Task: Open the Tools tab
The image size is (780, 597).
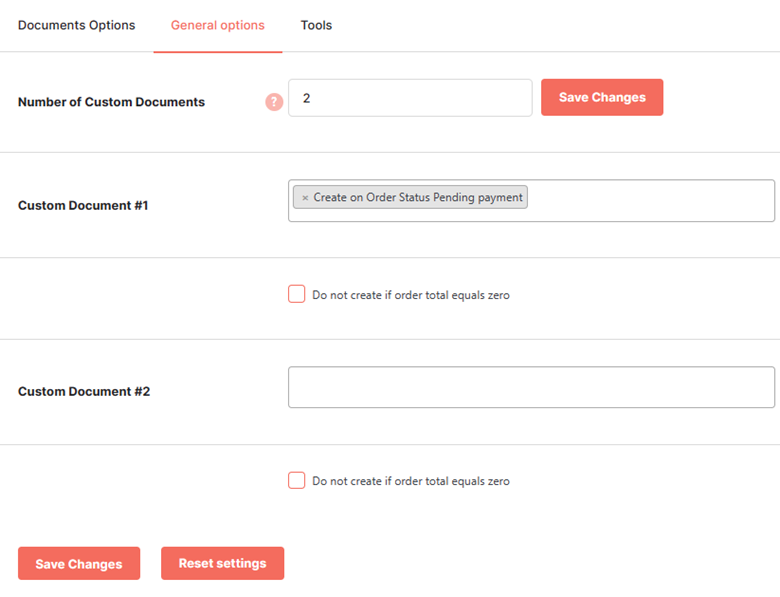Action: 316,25
